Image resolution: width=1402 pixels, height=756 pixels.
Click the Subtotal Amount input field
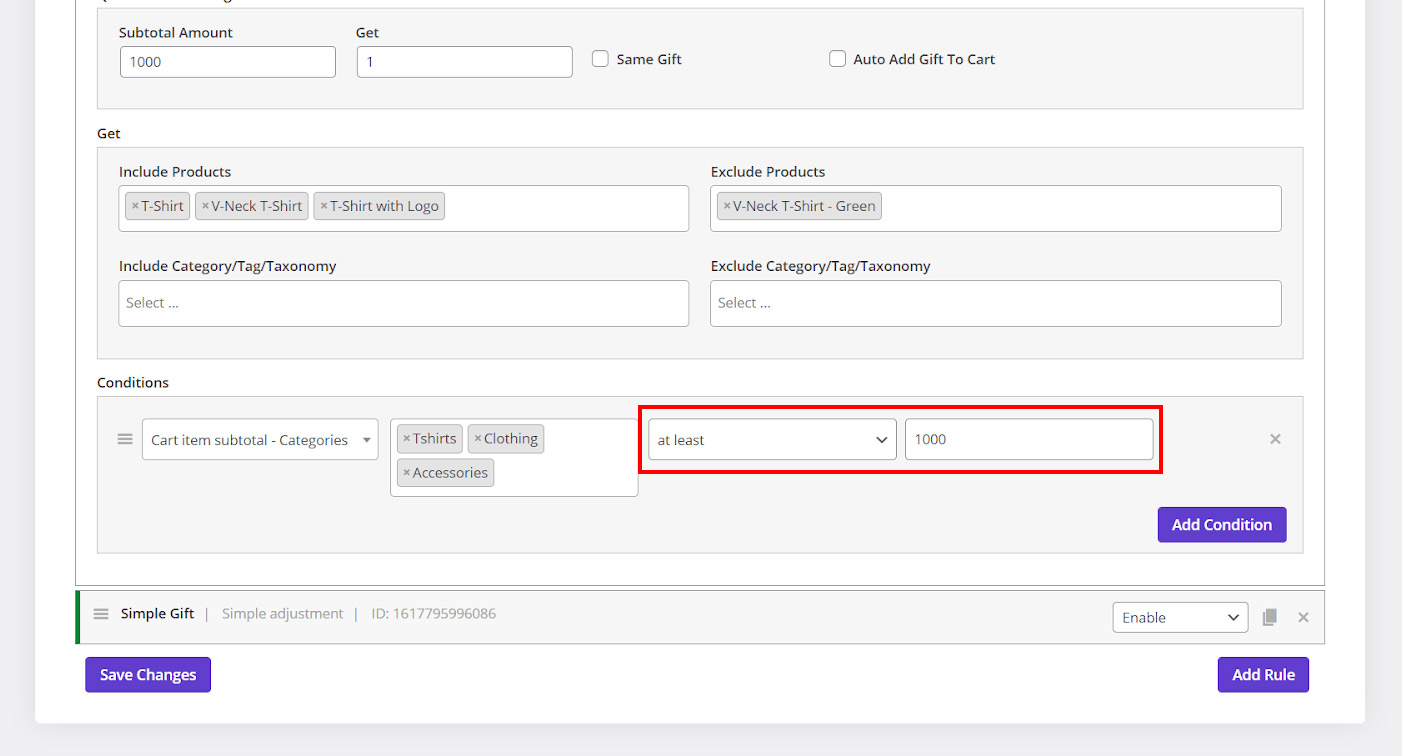pos(228,62)
